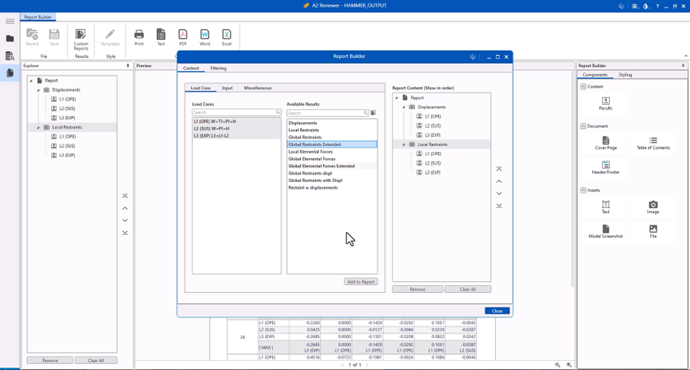Click Clear All button in the dialog
The height and width of the screenshot is (370, 690).
[468, 289]
